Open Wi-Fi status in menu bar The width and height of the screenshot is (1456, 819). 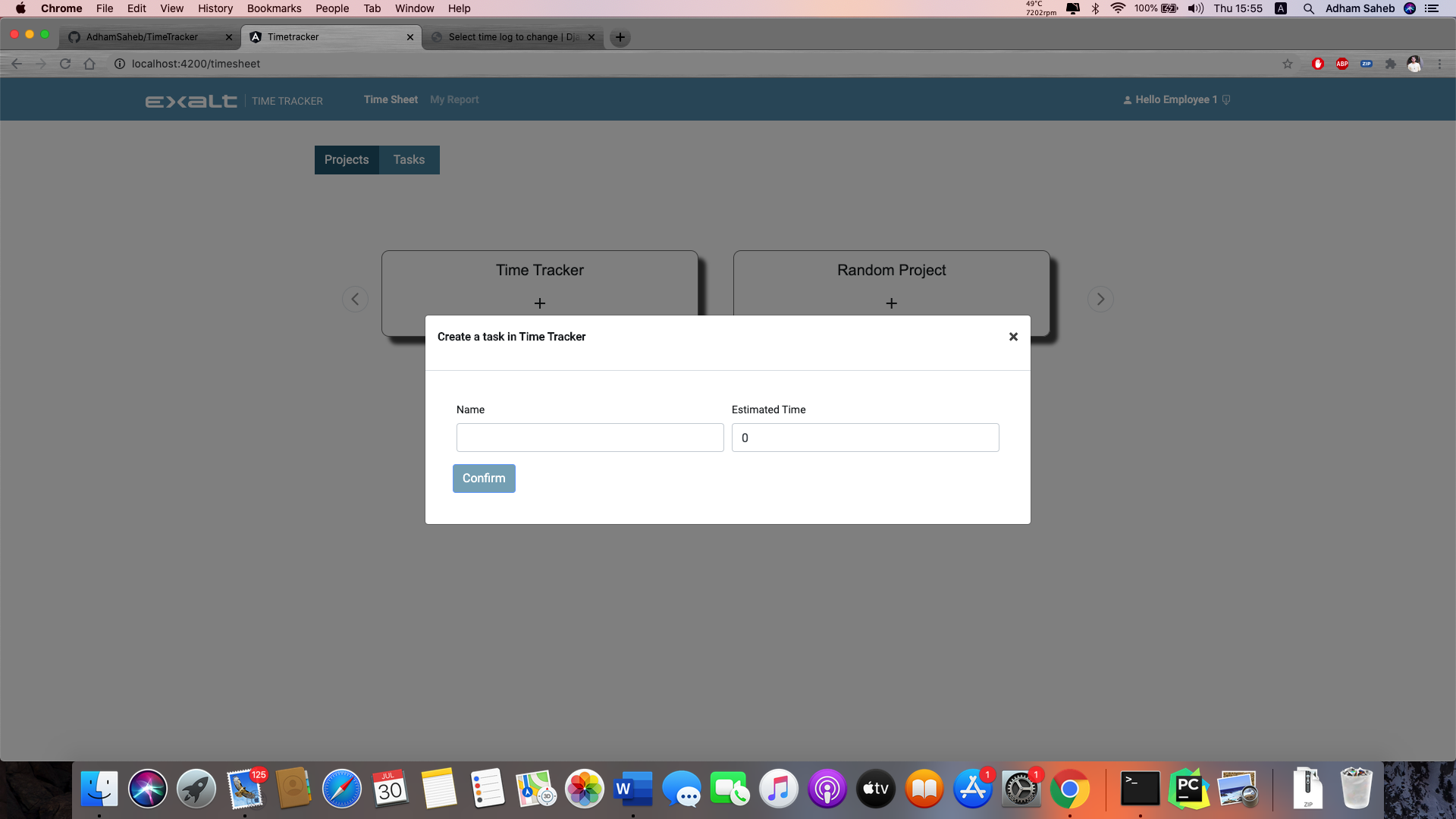[x=1118, y=8]
